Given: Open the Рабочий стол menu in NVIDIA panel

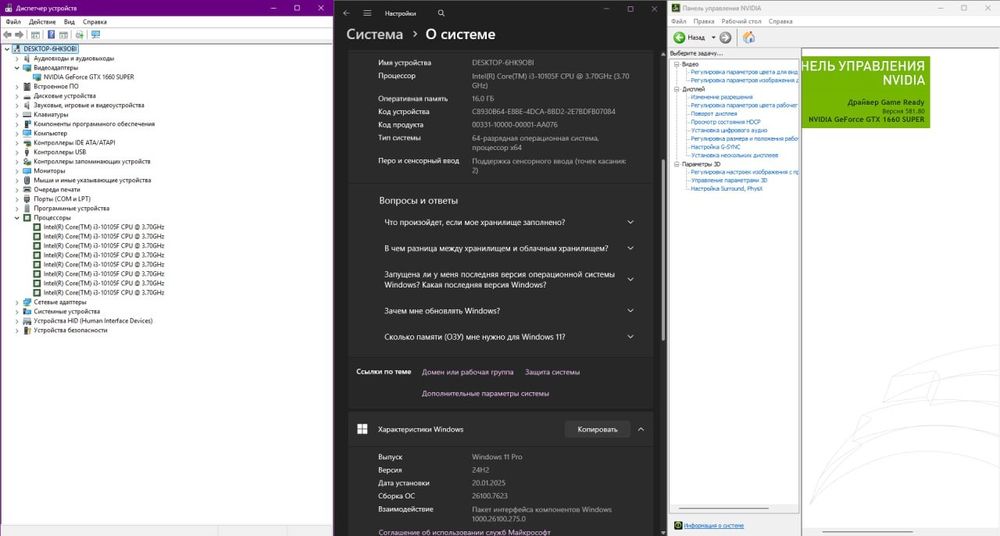Looking at the screenshot, I should pyautogui.click(x=742, y=21).
